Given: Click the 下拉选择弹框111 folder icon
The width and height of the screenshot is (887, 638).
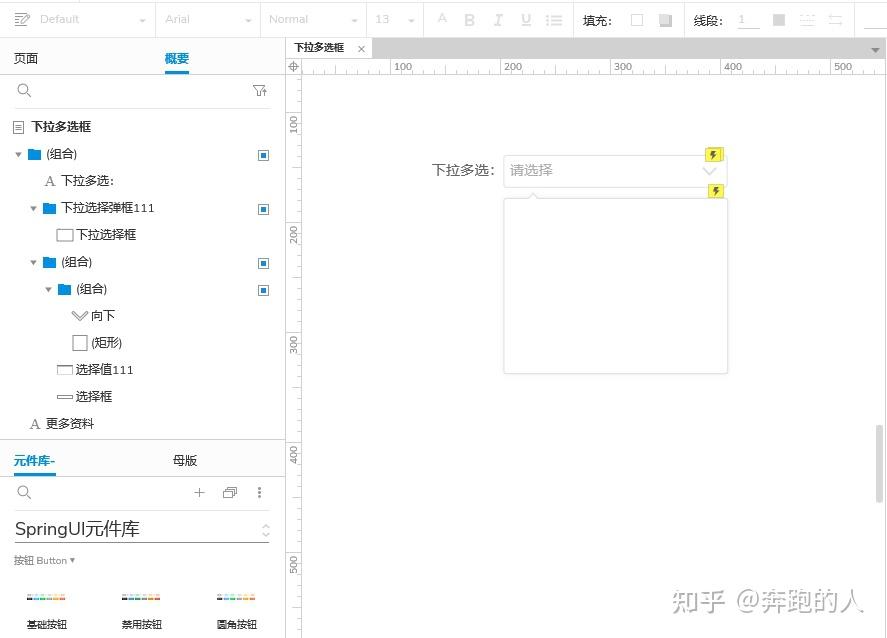Looking at the screenshot, I should [x=50, y=208].
